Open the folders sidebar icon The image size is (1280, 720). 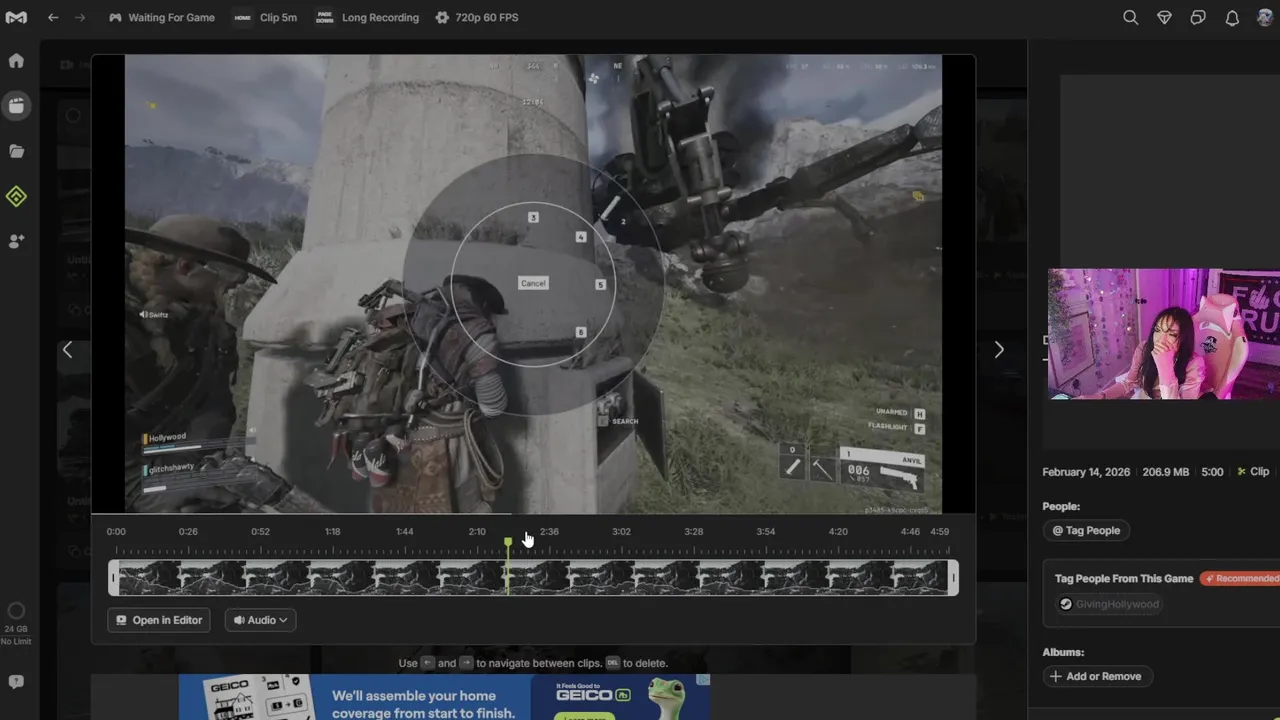pos(16,151)
